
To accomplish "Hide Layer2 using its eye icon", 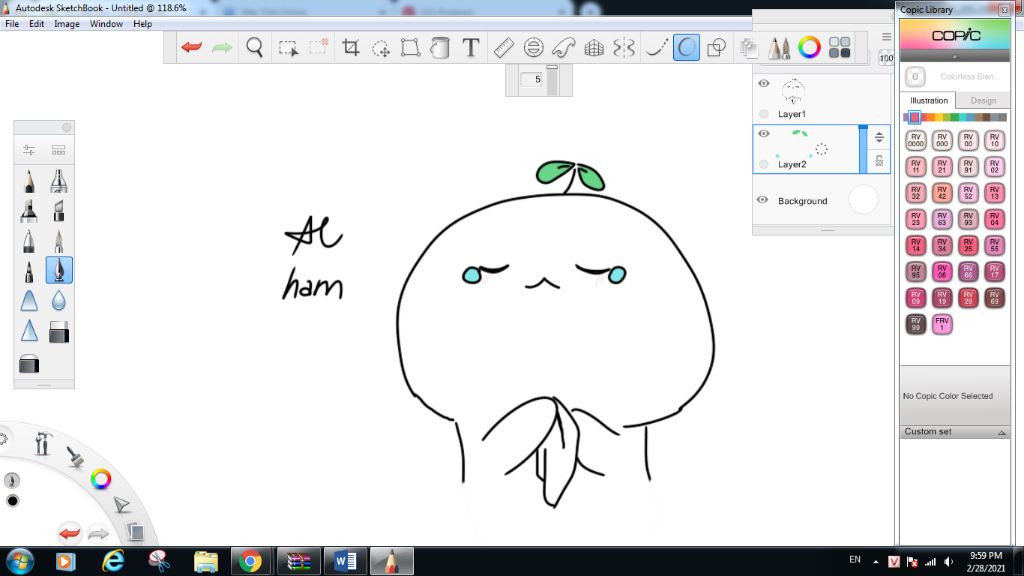I will [x=763, y=133].
